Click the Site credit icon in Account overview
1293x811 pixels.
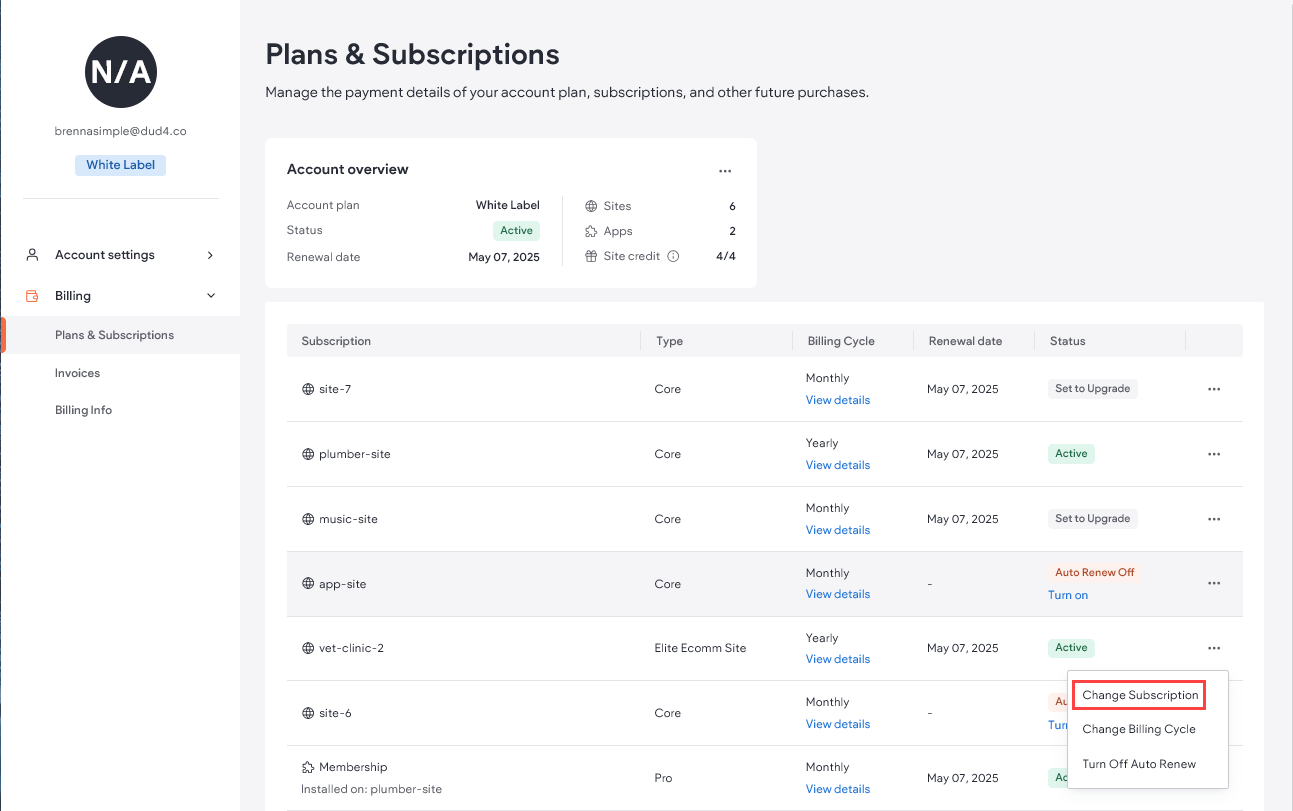(589, 255)
